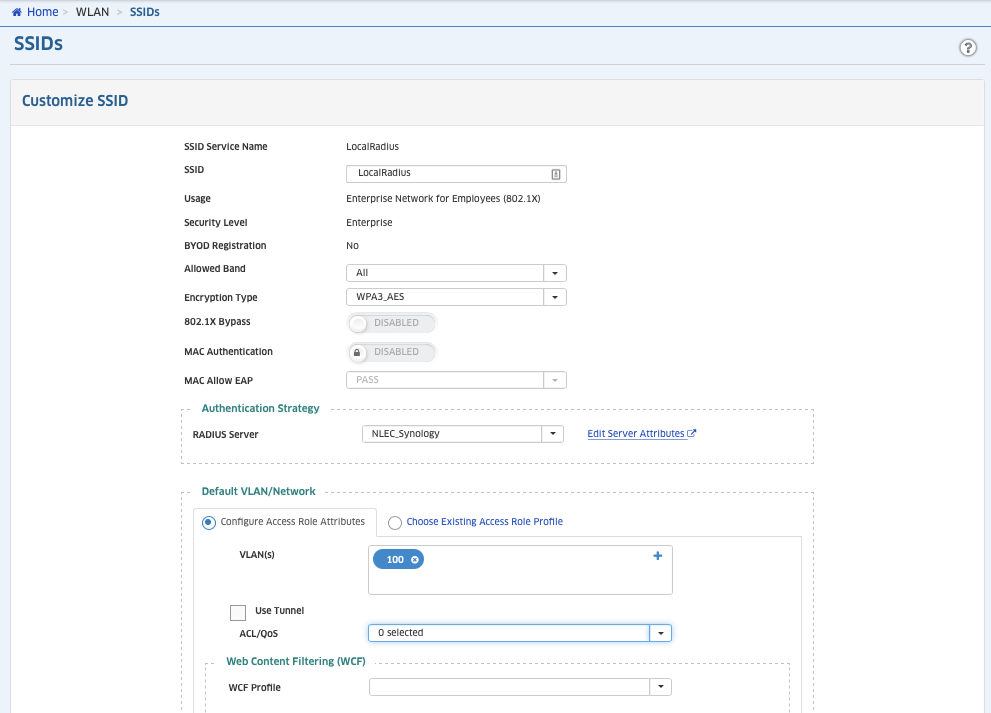Click into the SSID text field
Image resolution: width=991 pixels, height=713 pixels.
pos(445,174)
